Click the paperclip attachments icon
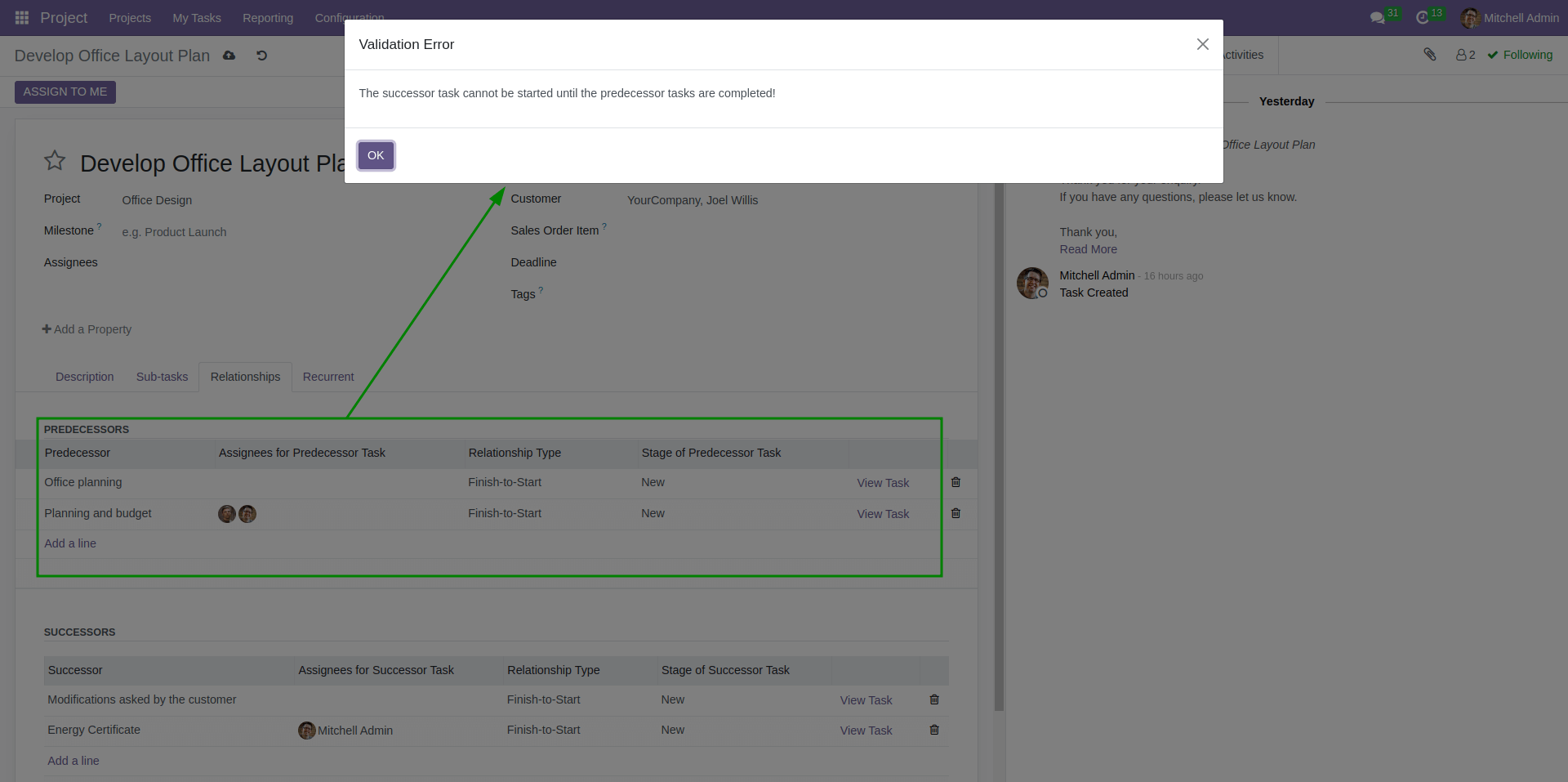This screenshot has height=782, width=1568. 1431,54
